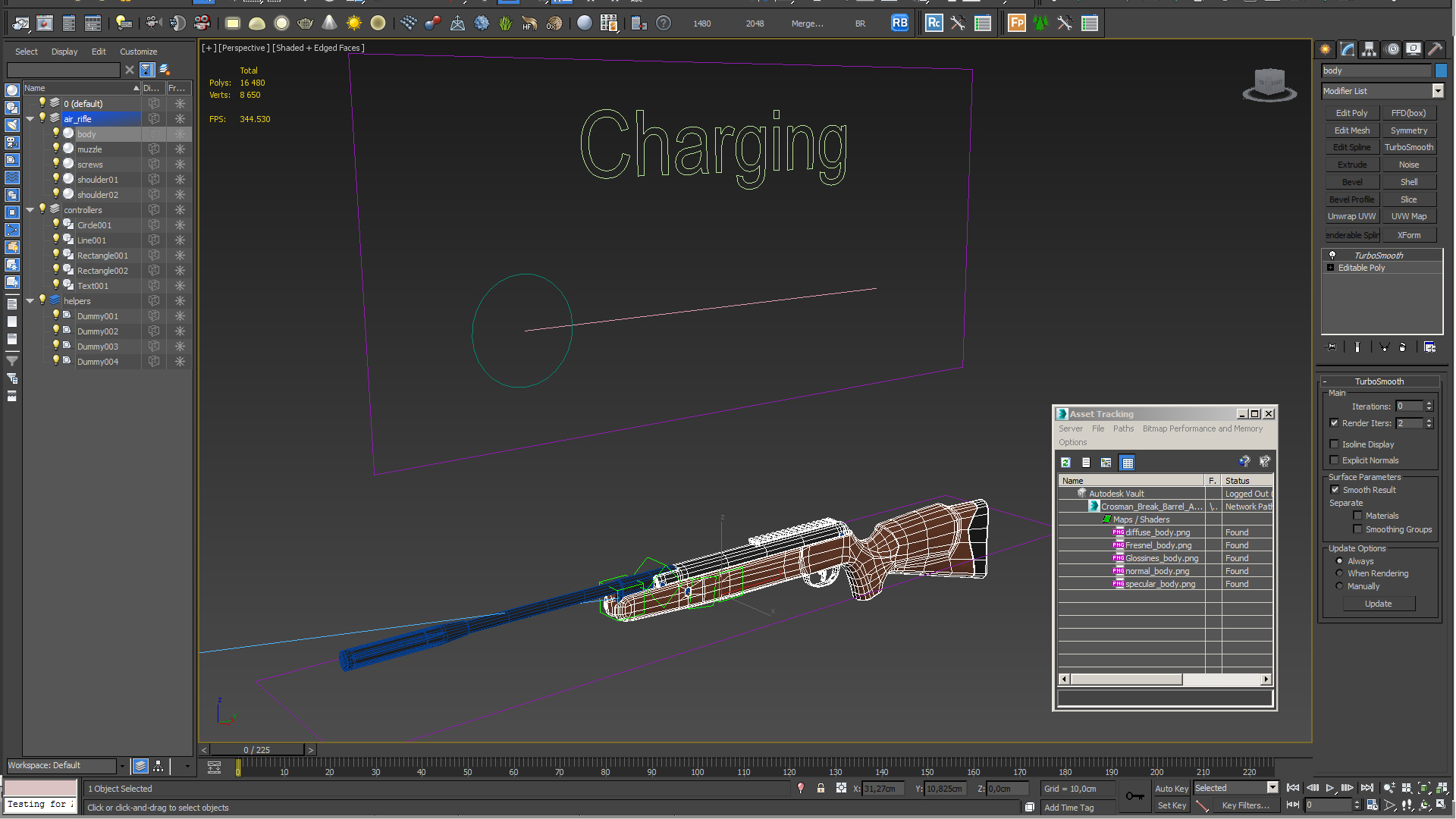Click table view icon in Asset Tracking
Image resolution: width=1456 pixels, height=819 pixels.
coord(1128,463)
